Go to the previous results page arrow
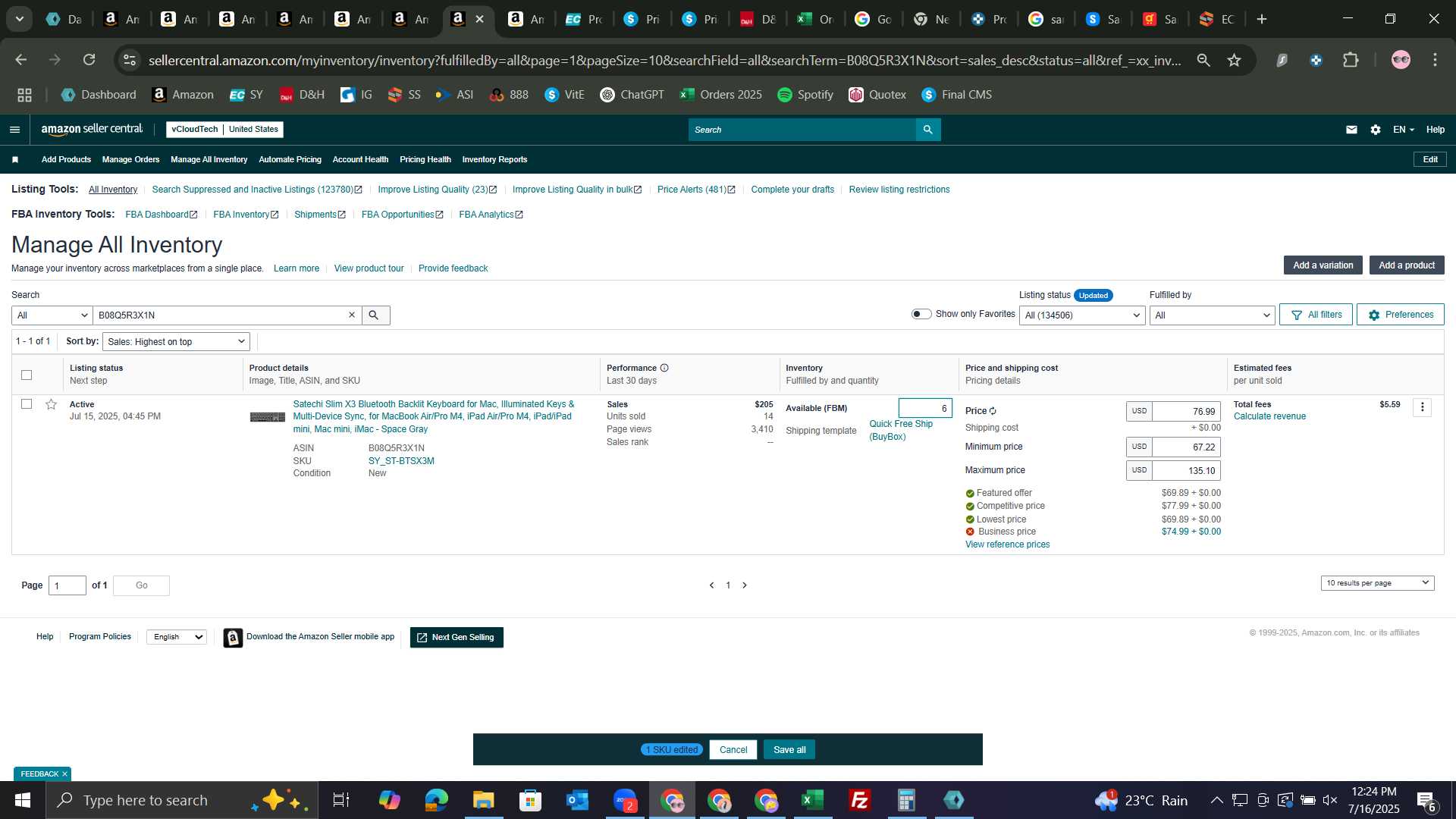The image size is (1456, 819). pyautogui.click(x=711, y=585)
